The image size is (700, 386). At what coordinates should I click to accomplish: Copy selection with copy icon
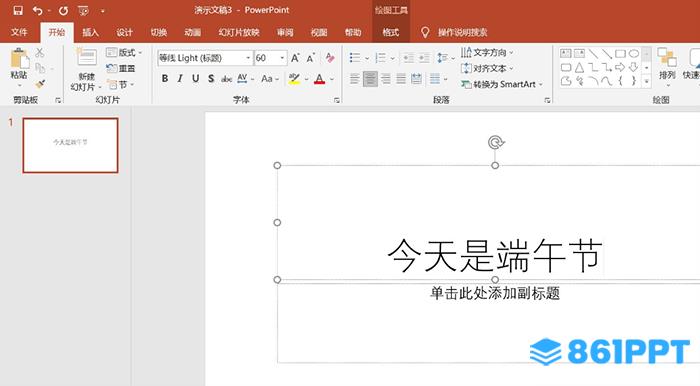pos(40,68)
